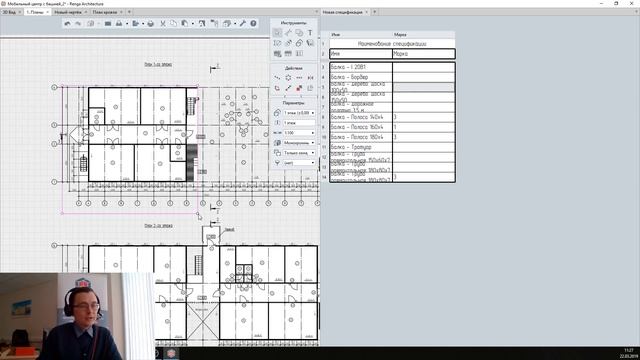Add a new tab with plus in specification pane
Image resolution: width=640 pixels, height=360 pixels.
374,12
